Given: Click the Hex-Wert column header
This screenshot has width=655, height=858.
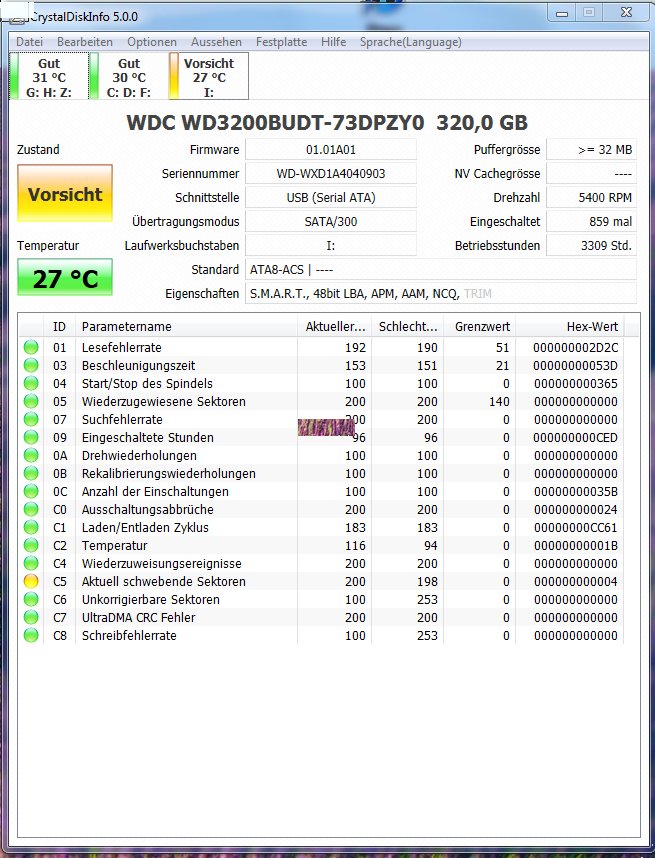Looking at the screenshot, I should [570, 327].
